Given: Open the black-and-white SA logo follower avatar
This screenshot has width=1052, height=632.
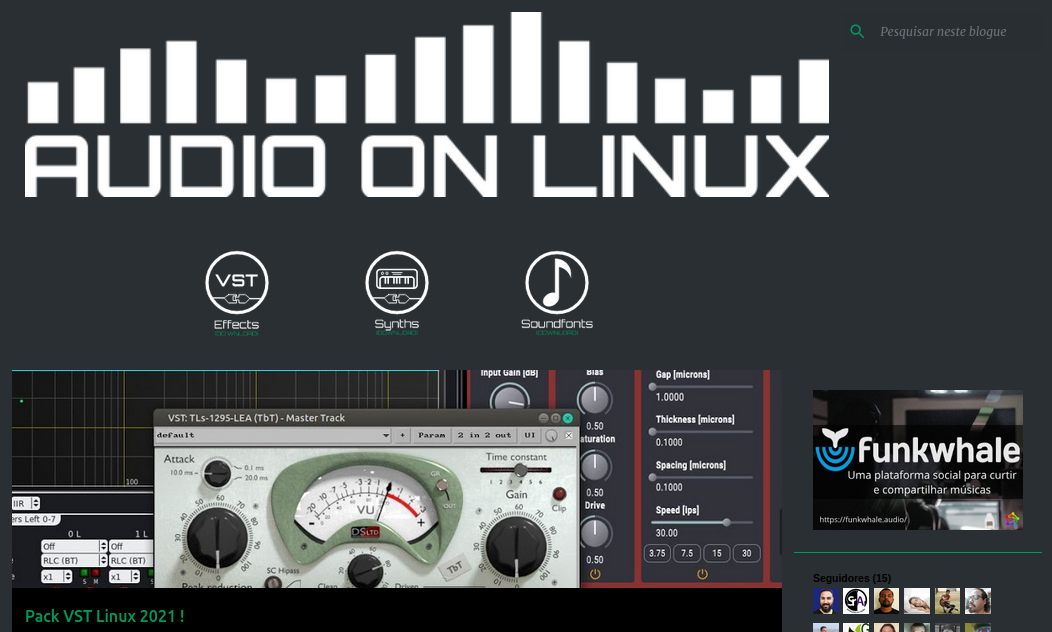Looking at the screenshot, I should click(856, 601).
